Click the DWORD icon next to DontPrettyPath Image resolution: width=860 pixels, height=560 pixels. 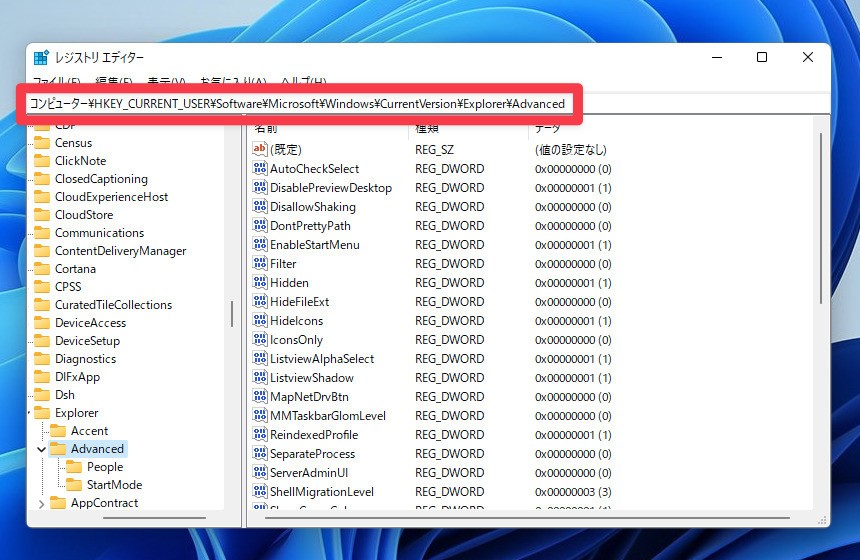click(259, 225)
